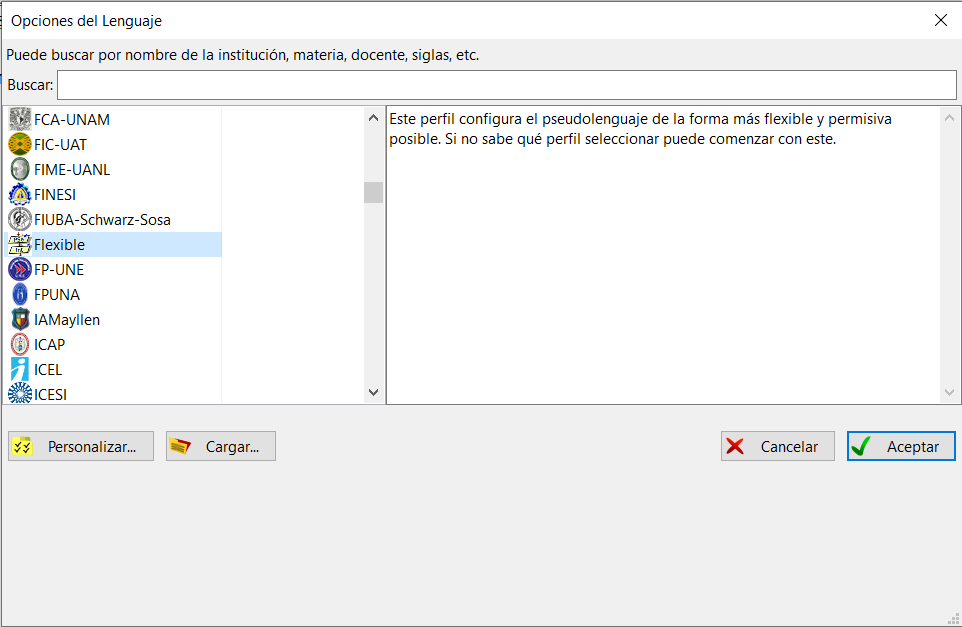Click the Cargar... button
Screen dimensions: 962x627
221,447
